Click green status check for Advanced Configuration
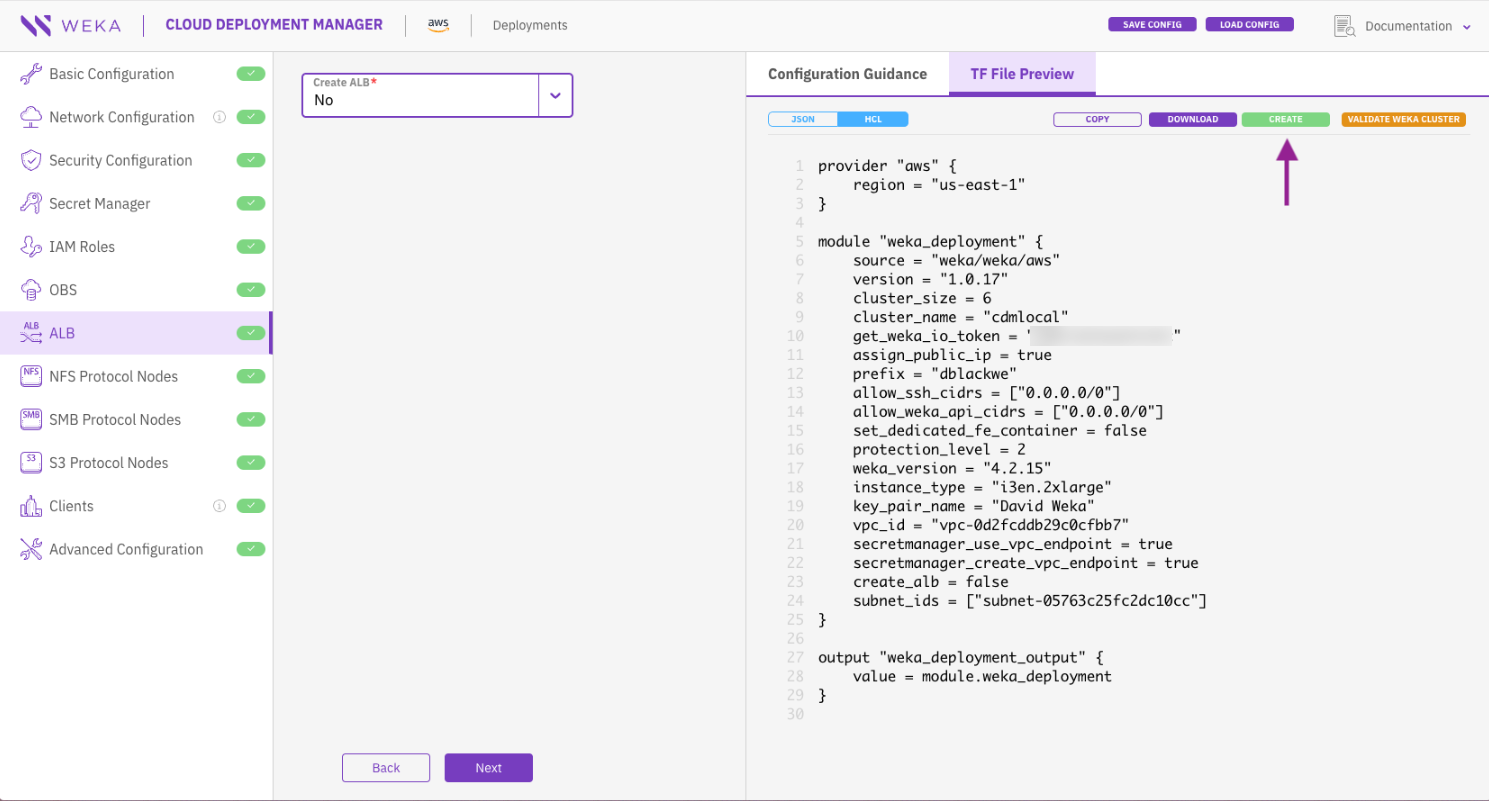This screenshot has height=801, width=1489. point(251,549)
